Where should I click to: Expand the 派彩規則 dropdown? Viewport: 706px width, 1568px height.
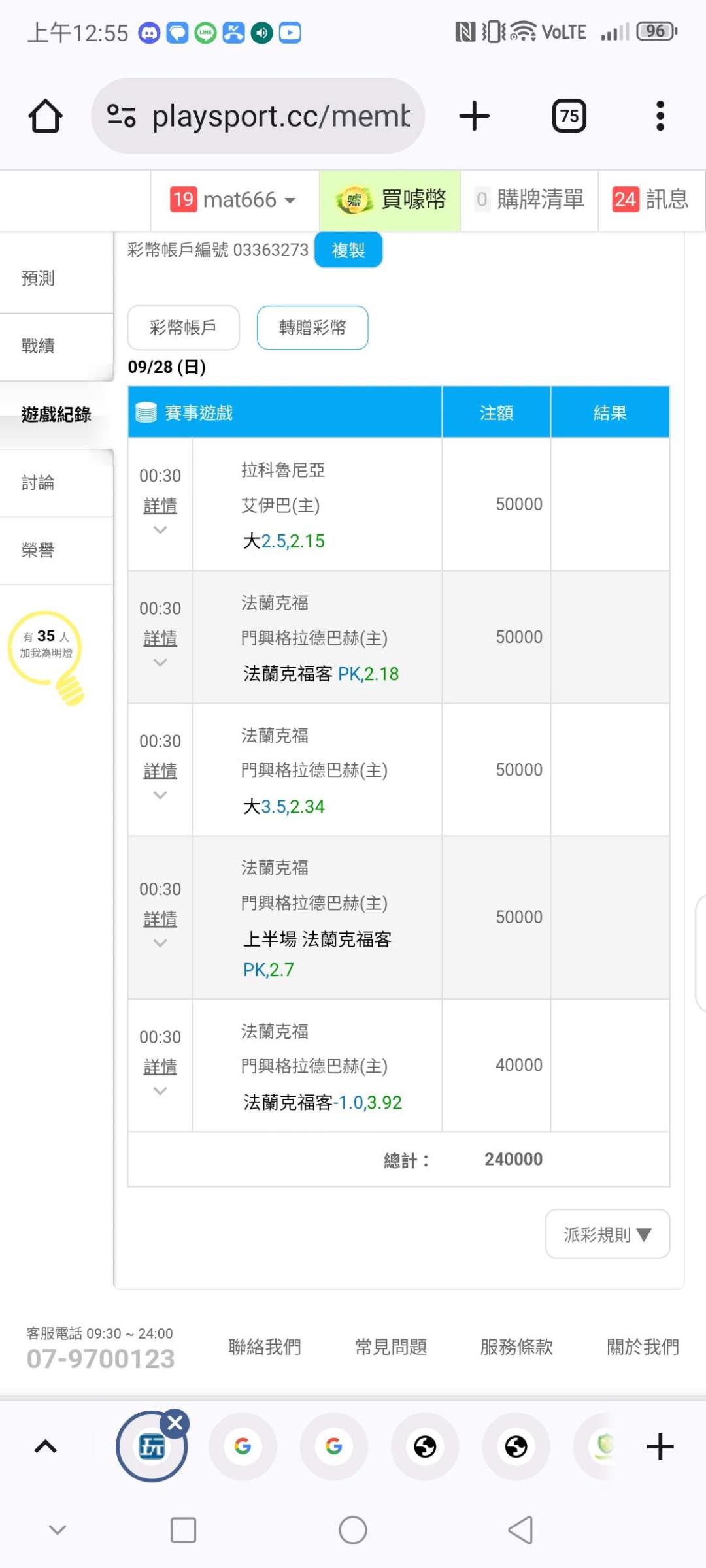coord(607,1234)
